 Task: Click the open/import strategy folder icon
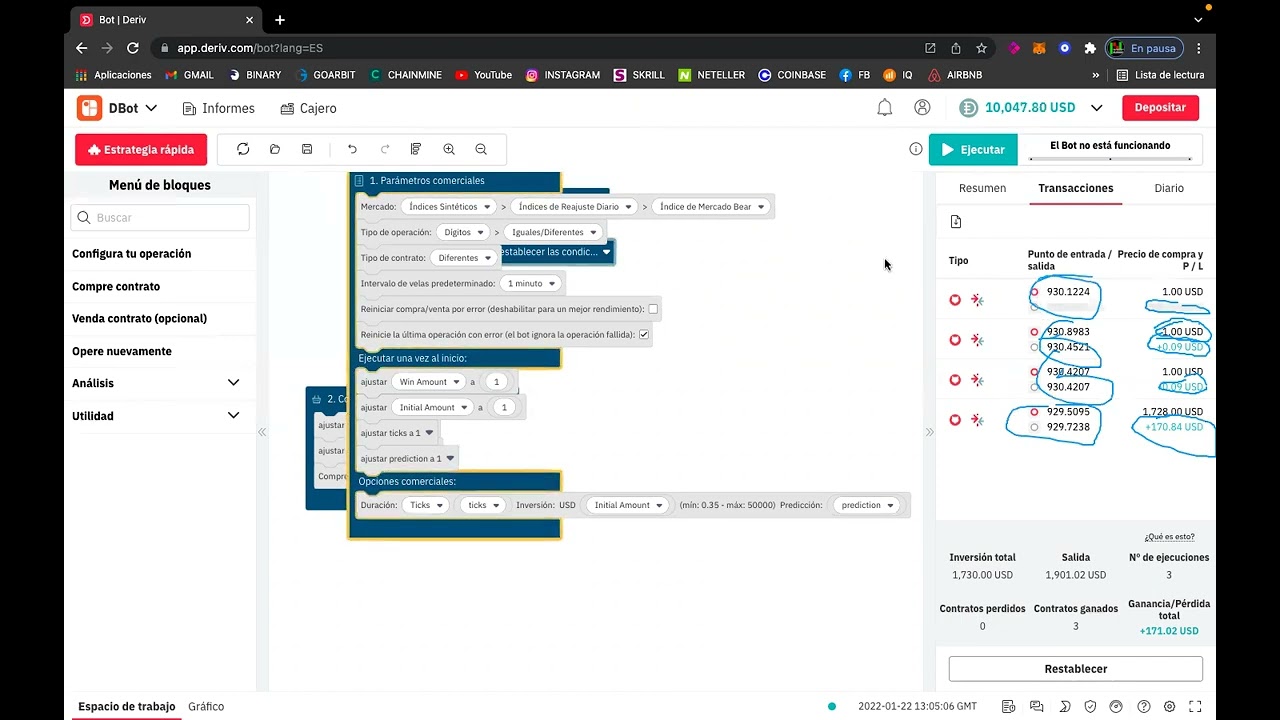[x=275, y=149]
